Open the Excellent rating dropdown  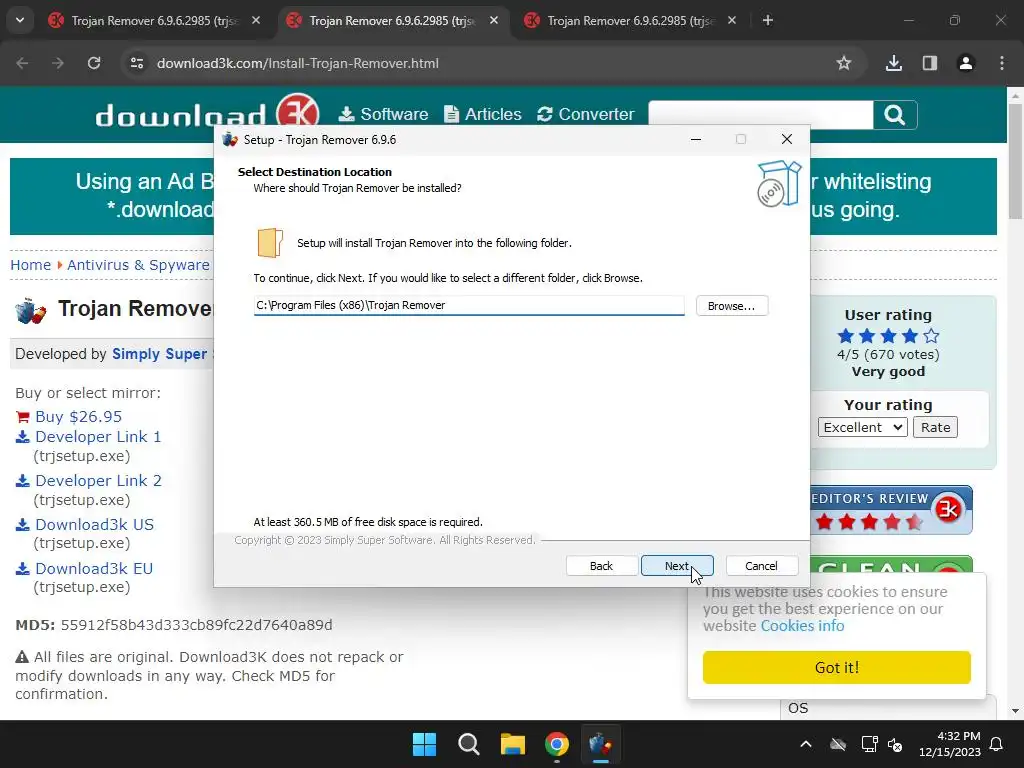pyautogui.click(x=862, y=427)
